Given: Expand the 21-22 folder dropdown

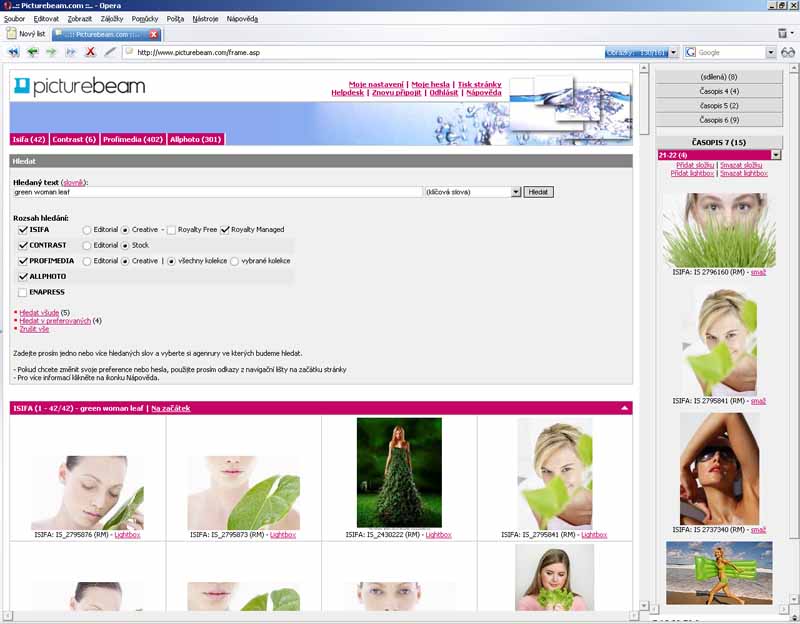Looking at the screenshot, I should (x=776, y=155).
